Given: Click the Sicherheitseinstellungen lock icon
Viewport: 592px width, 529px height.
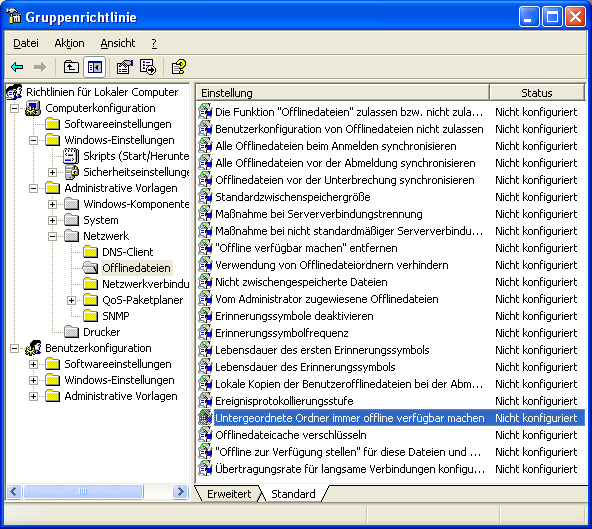Looking at the screenshot, I should 71,172.
